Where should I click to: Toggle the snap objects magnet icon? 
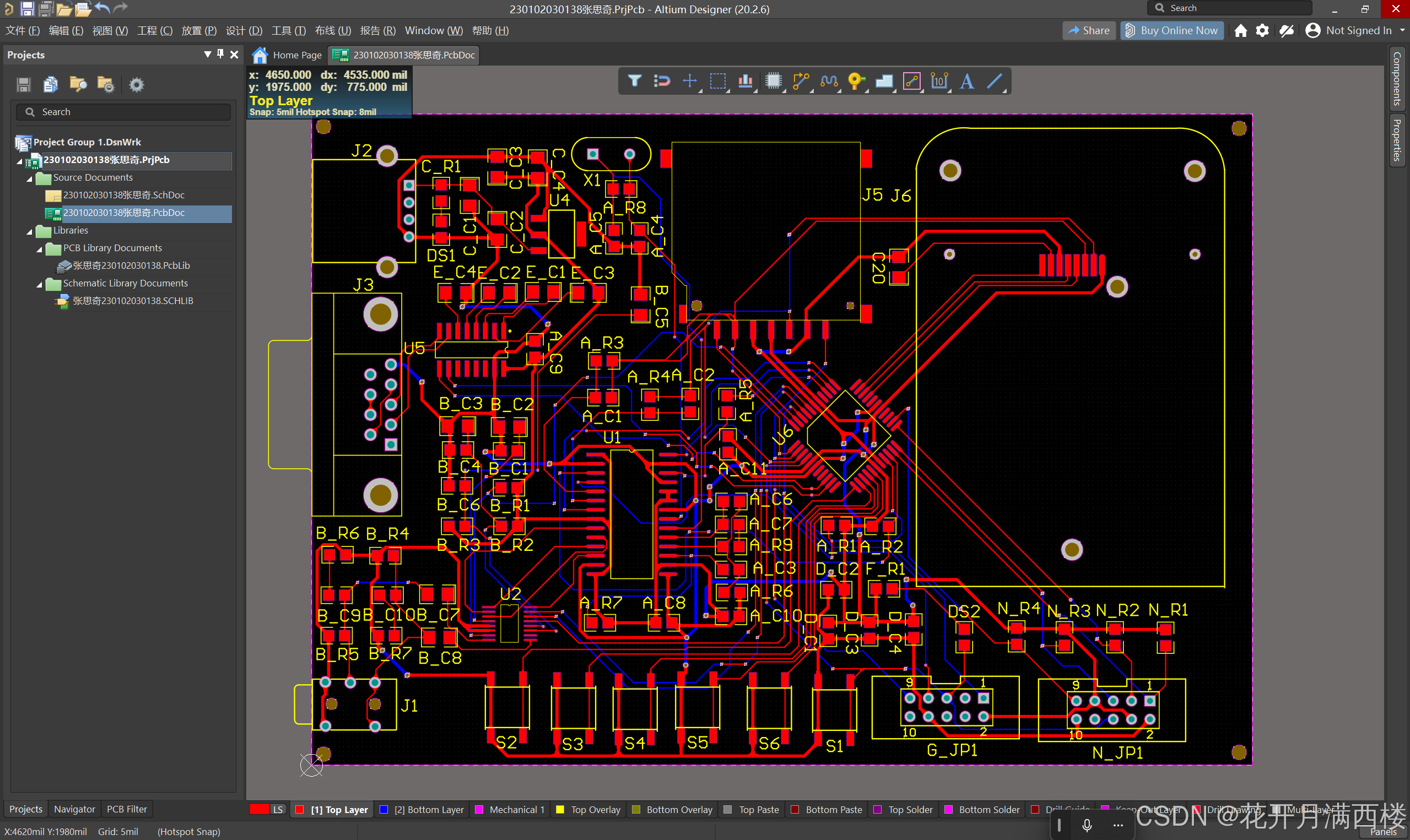tap(662, 81)
